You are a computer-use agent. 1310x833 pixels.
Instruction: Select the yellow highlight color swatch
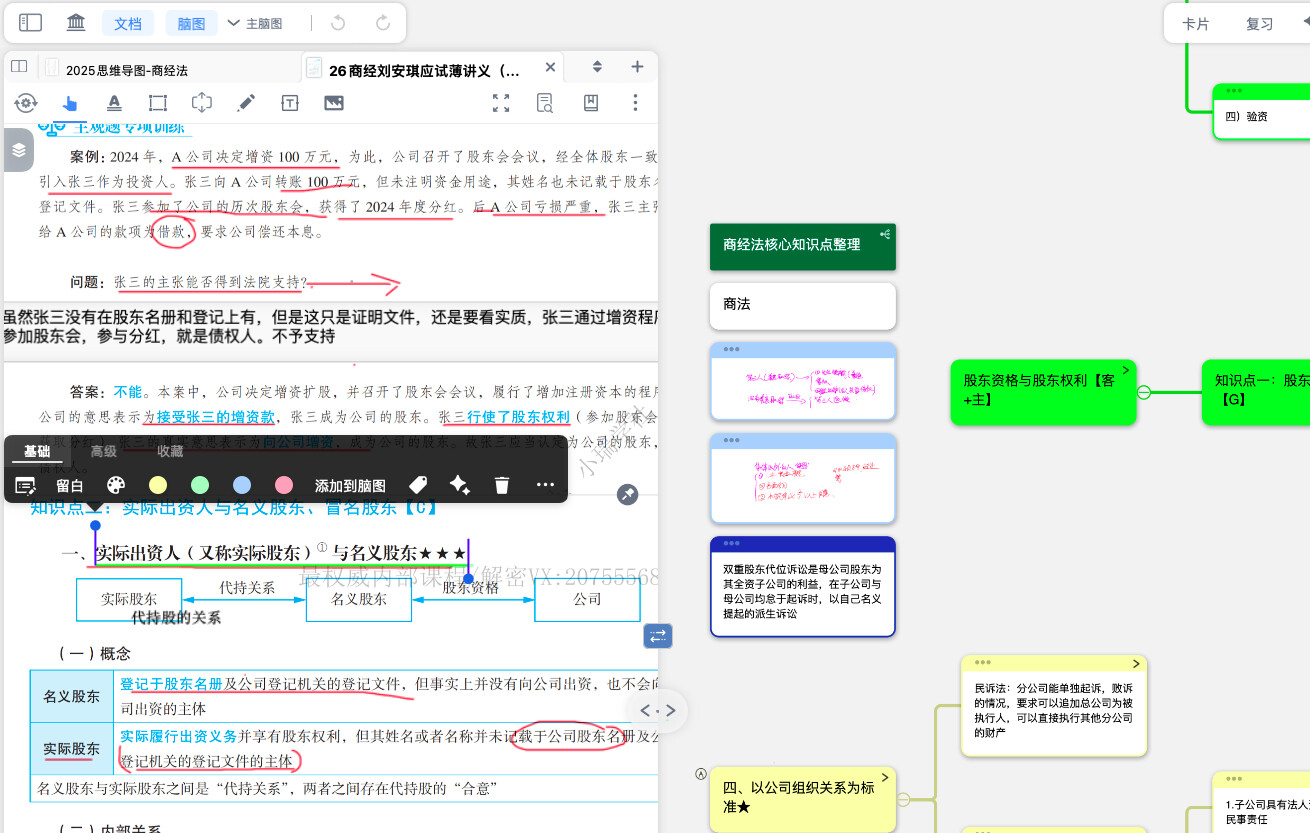point(157,484)
